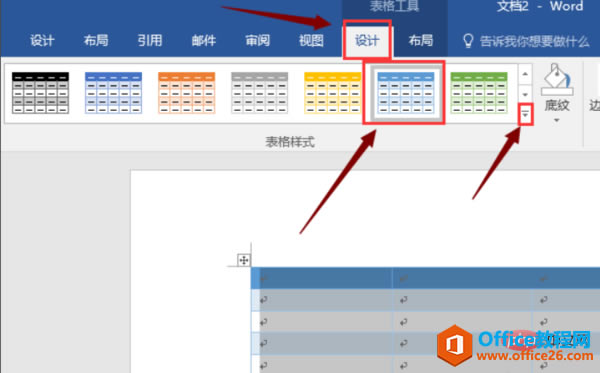Apply the gray table style
The height and width of the screenshot is (373, 600).
259,93
